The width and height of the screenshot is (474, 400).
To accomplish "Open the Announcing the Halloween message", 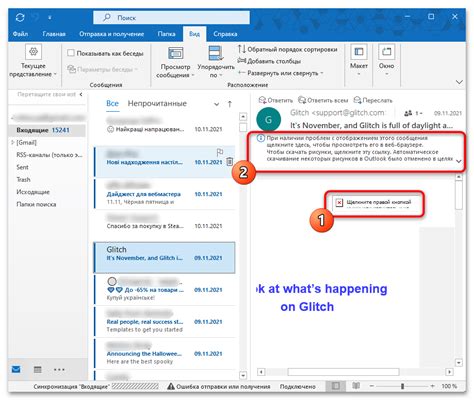I will pos(164,354).
